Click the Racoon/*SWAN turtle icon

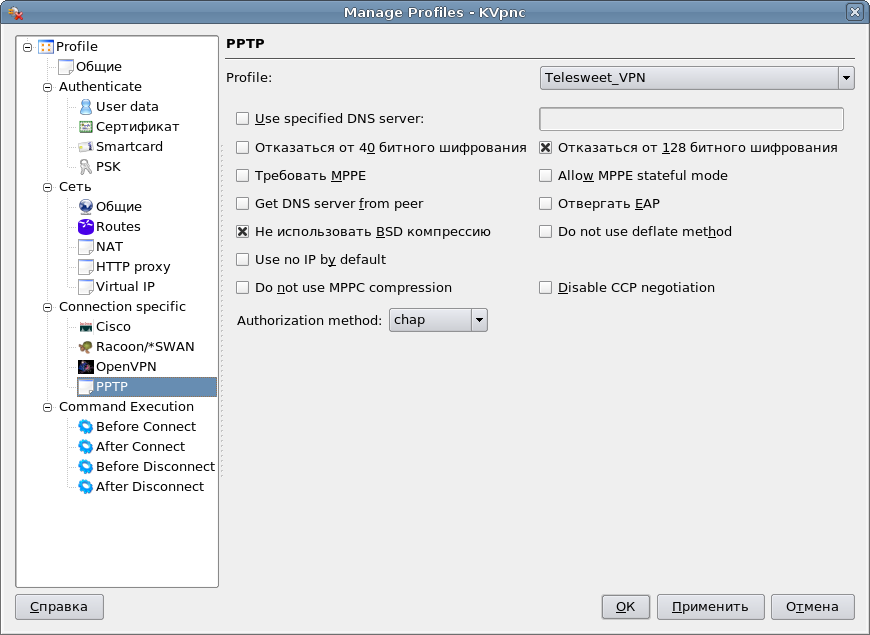click(x=86, y=347)
